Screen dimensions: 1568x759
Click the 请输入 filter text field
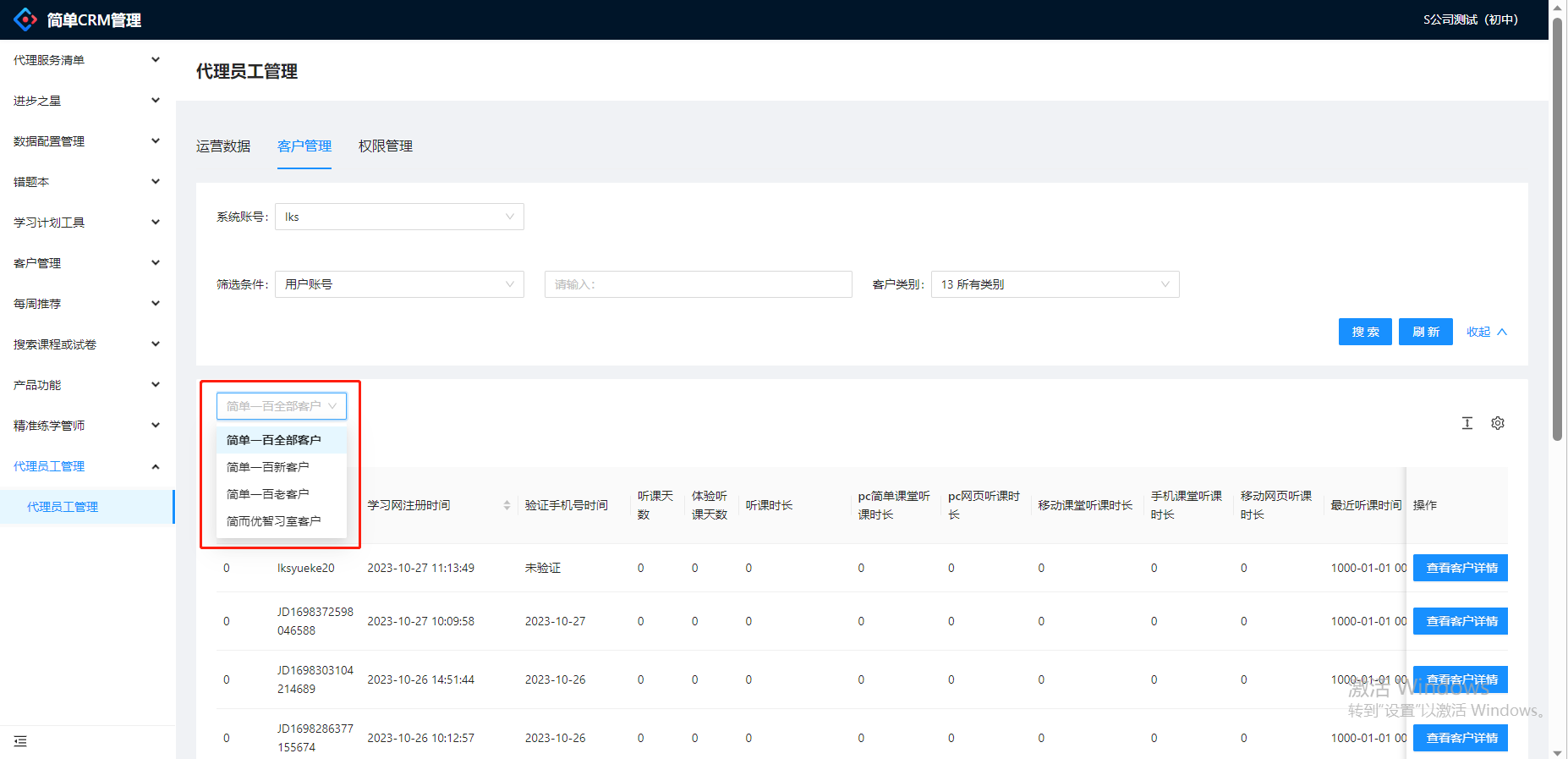point(698,284)
